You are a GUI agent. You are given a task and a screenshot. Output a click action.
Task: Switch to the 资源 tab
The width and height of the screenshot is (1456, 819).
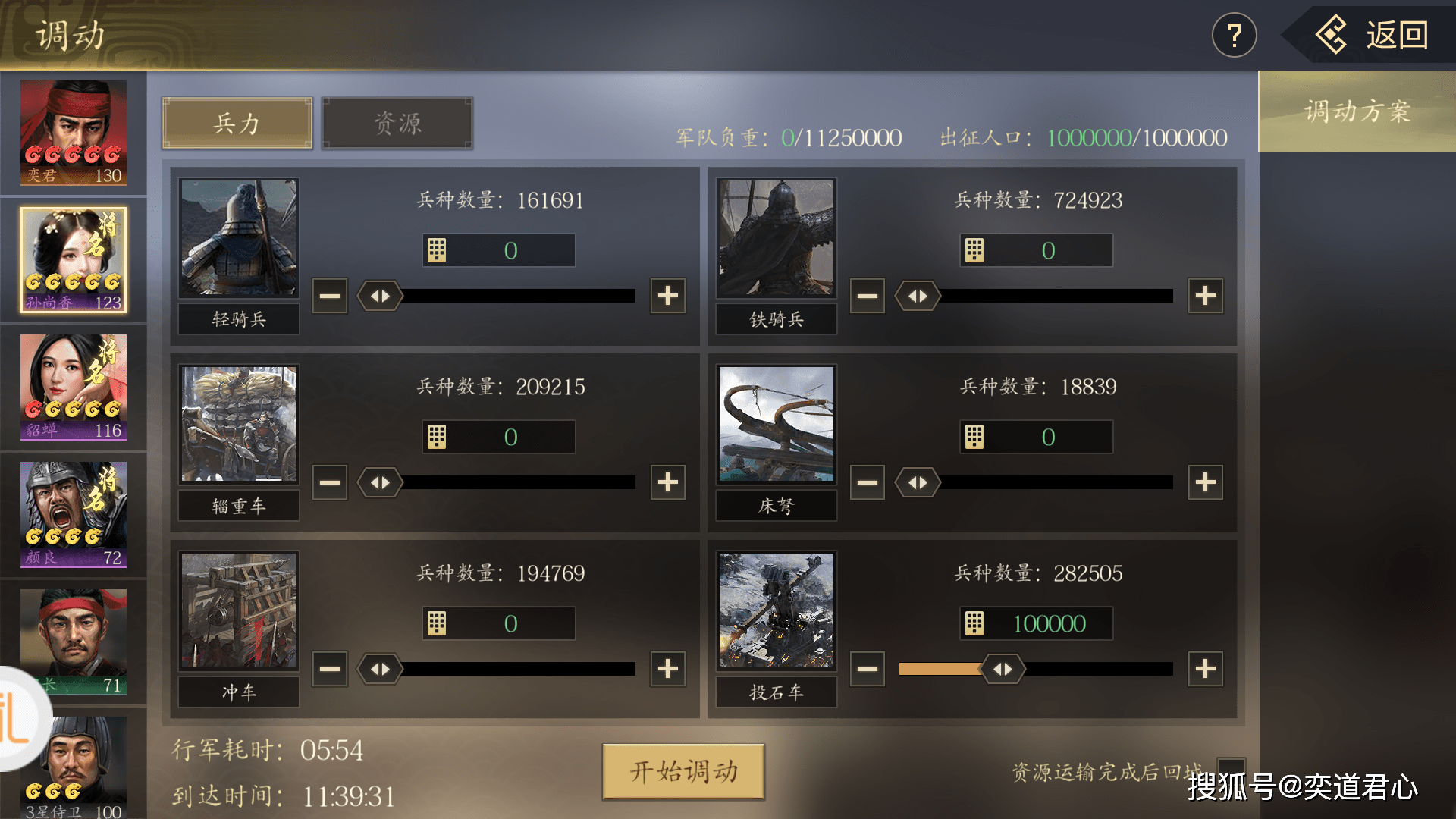[x=397, y=123]
